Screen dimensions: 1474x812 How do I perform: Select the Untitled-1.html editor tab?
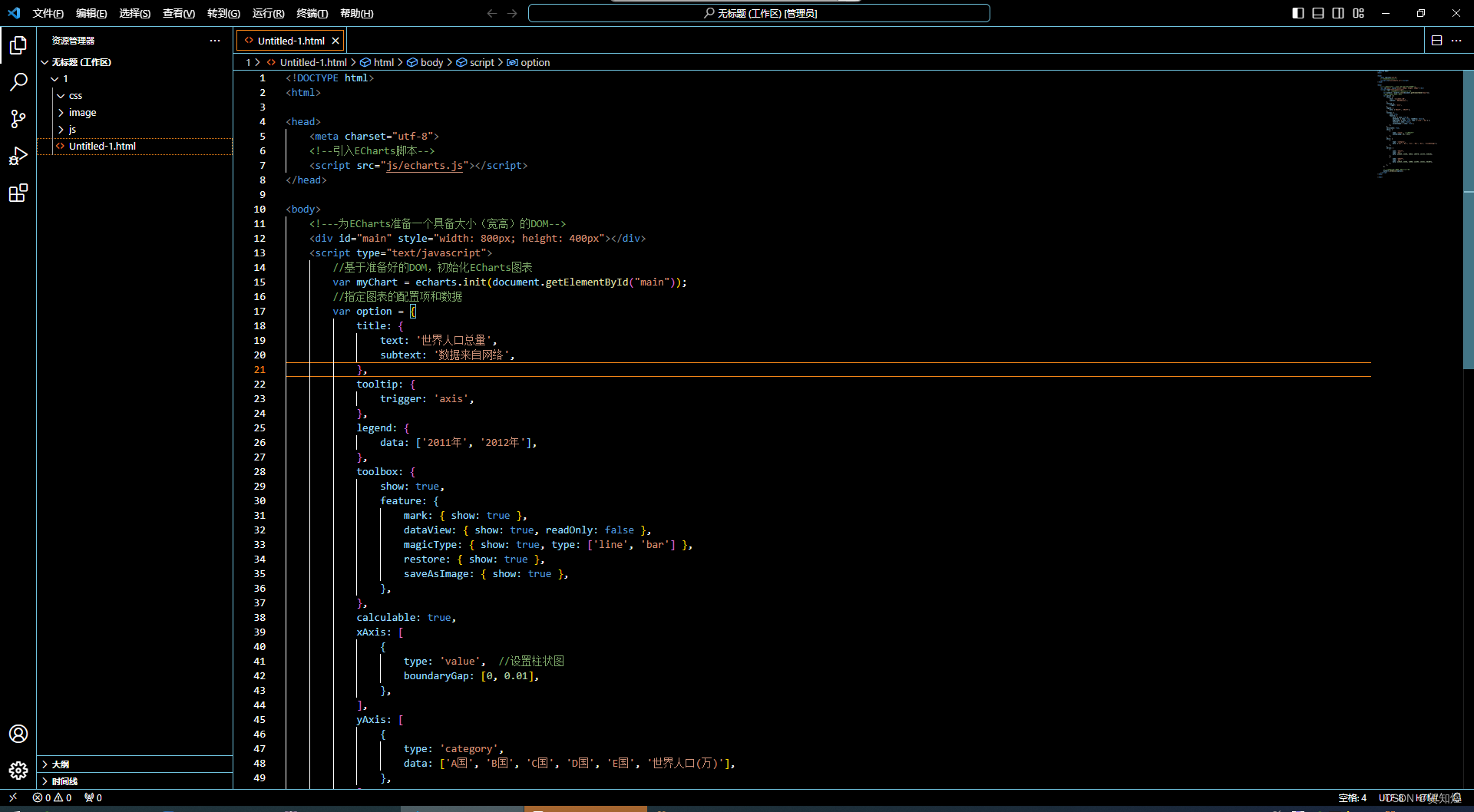pyautogui.click(x=291, y=41)
